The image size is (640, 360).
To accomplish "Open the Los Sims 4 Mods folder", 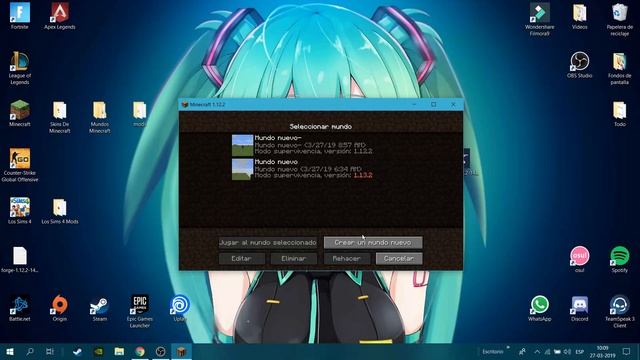I will click(x=60, y=210).
